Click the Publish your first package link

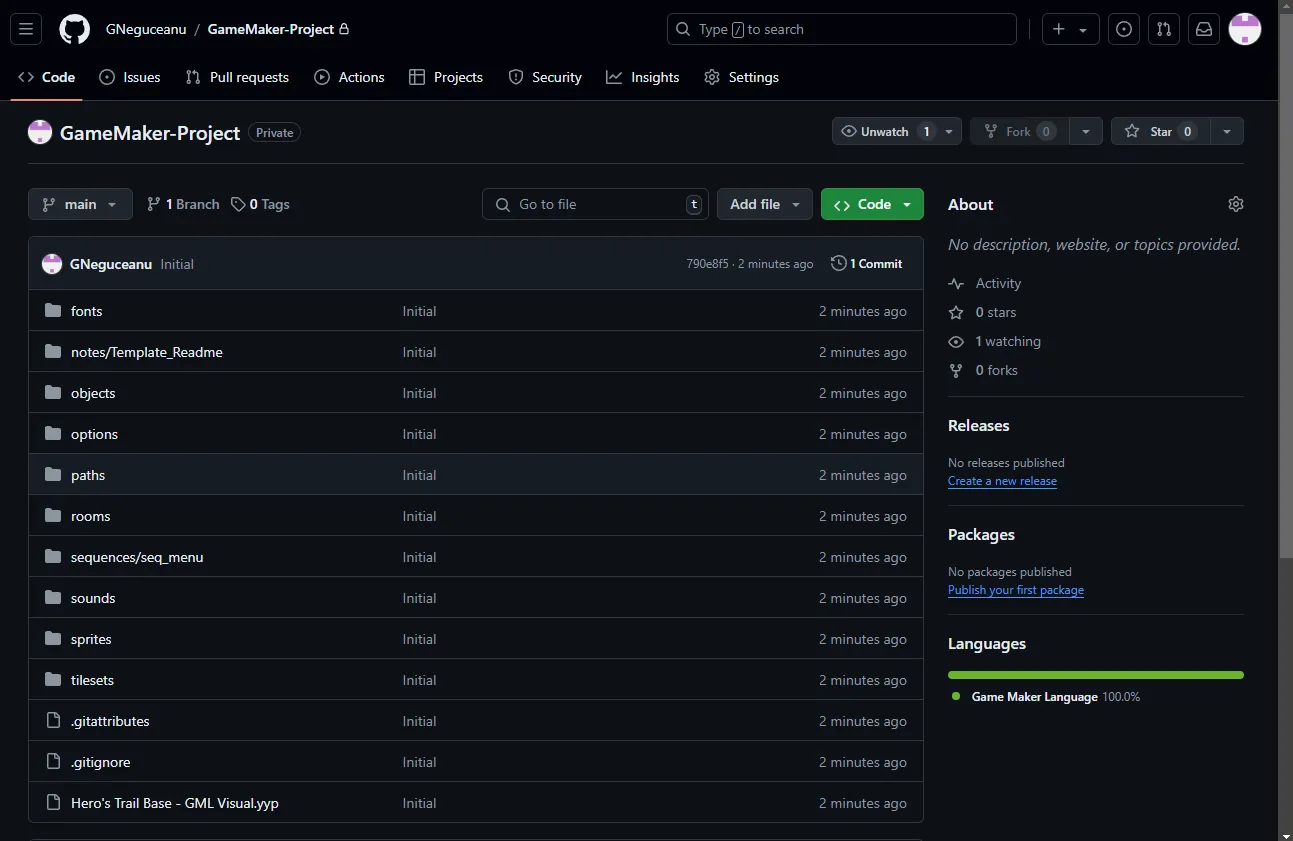(1016, 590)
